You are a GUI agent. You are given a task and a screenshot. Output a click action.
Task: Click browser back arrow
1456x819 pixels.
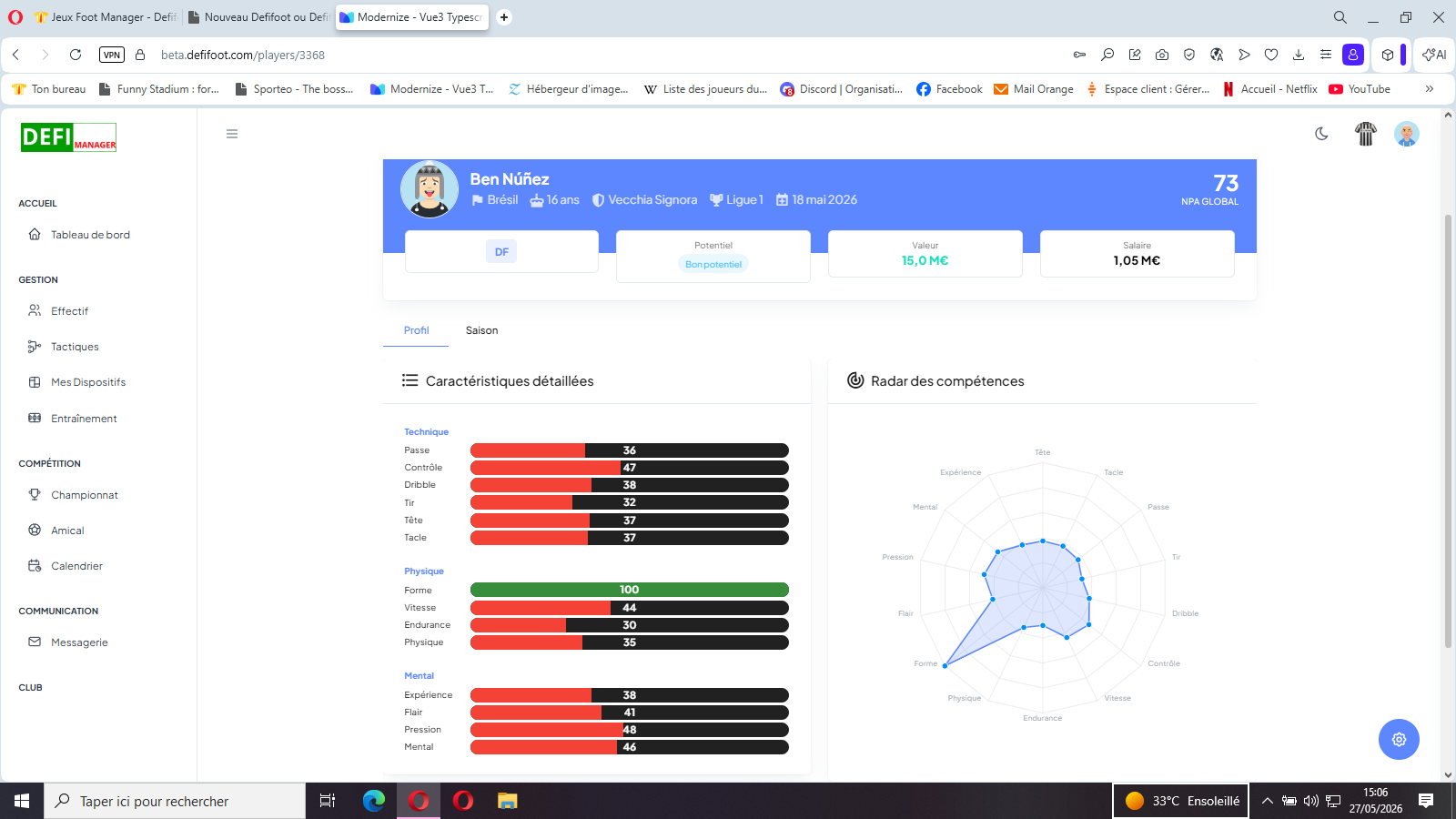point(16,55)
